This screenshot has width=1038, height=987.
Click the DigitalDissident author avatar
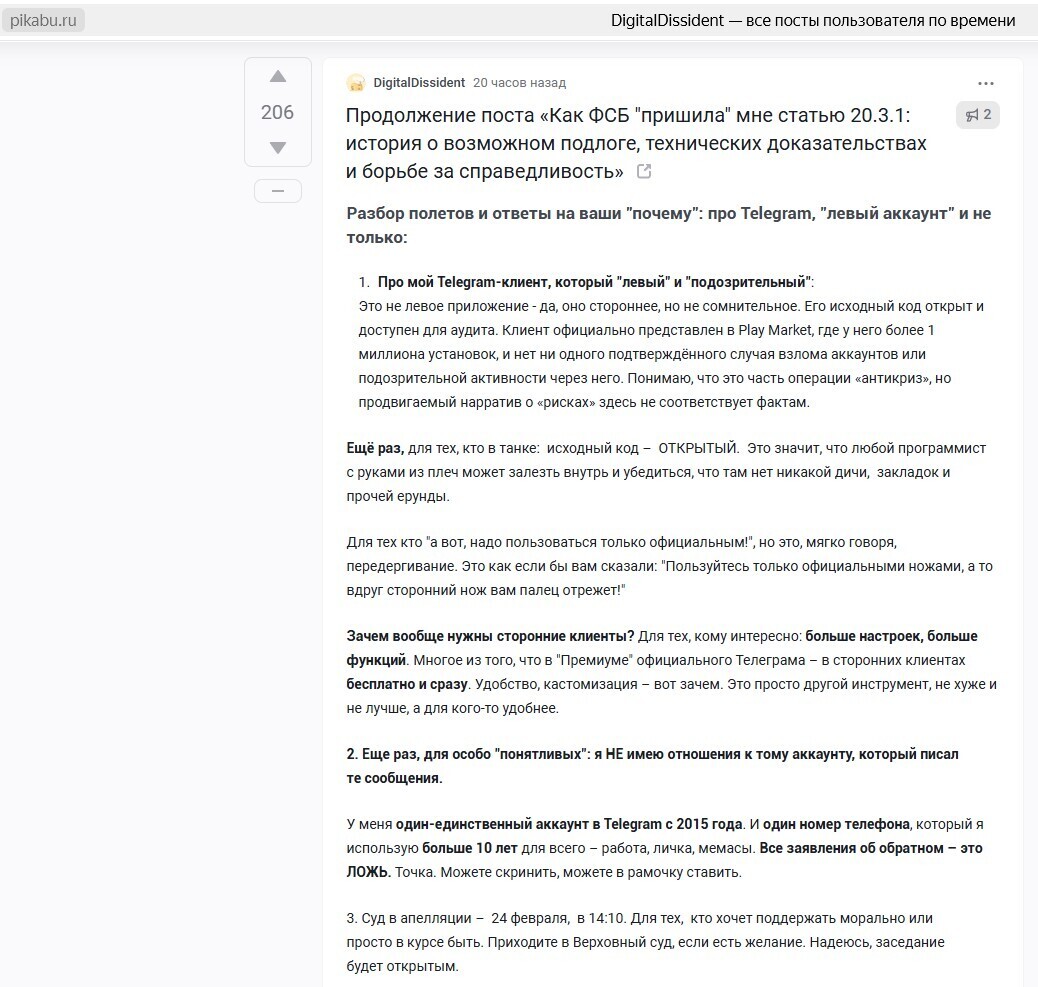[x=355, y=83]
